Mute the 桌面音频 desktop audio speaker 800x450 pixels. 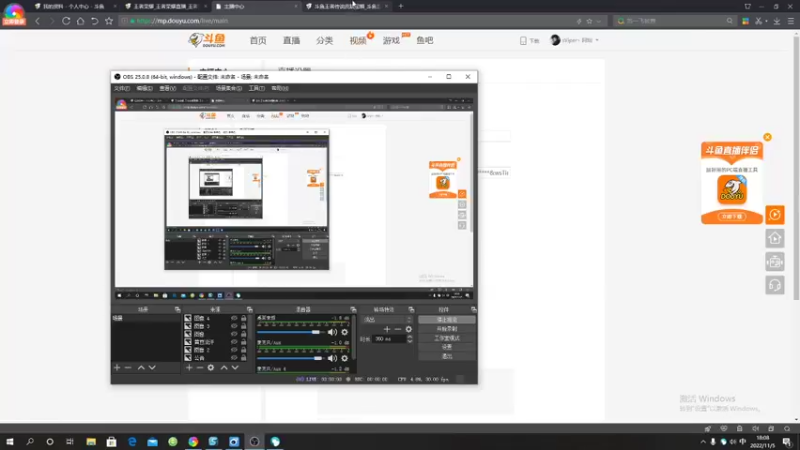[x=332, y=332]
